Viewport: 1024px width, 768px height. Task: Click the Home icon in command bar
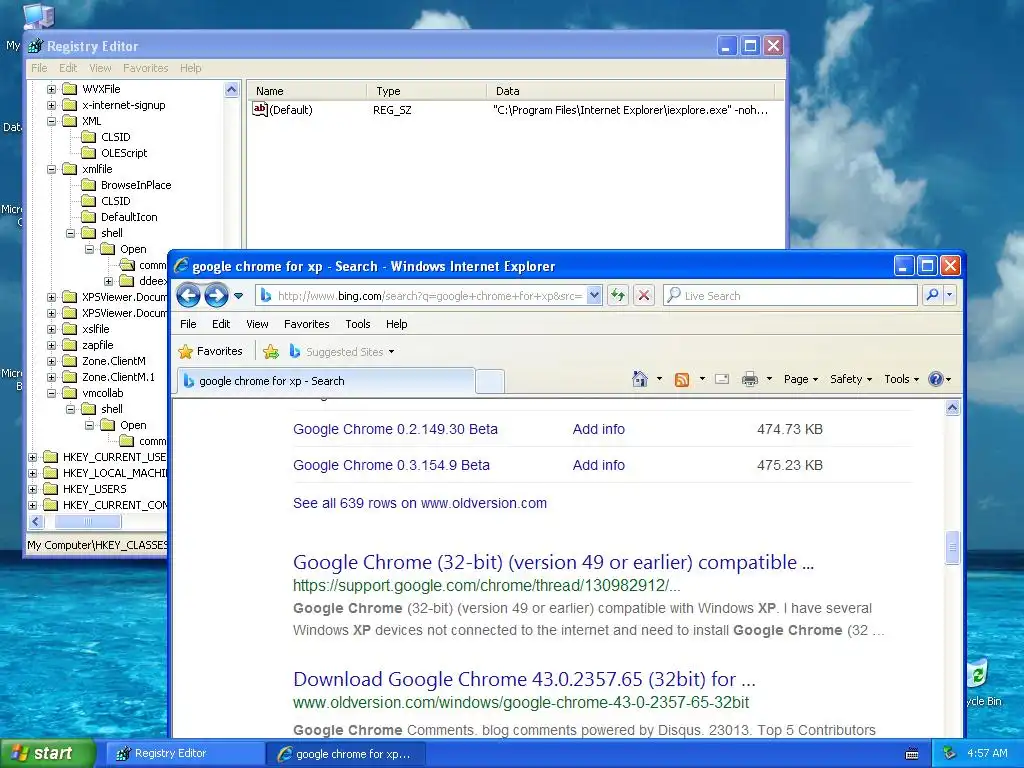click(x=640, y=379)
